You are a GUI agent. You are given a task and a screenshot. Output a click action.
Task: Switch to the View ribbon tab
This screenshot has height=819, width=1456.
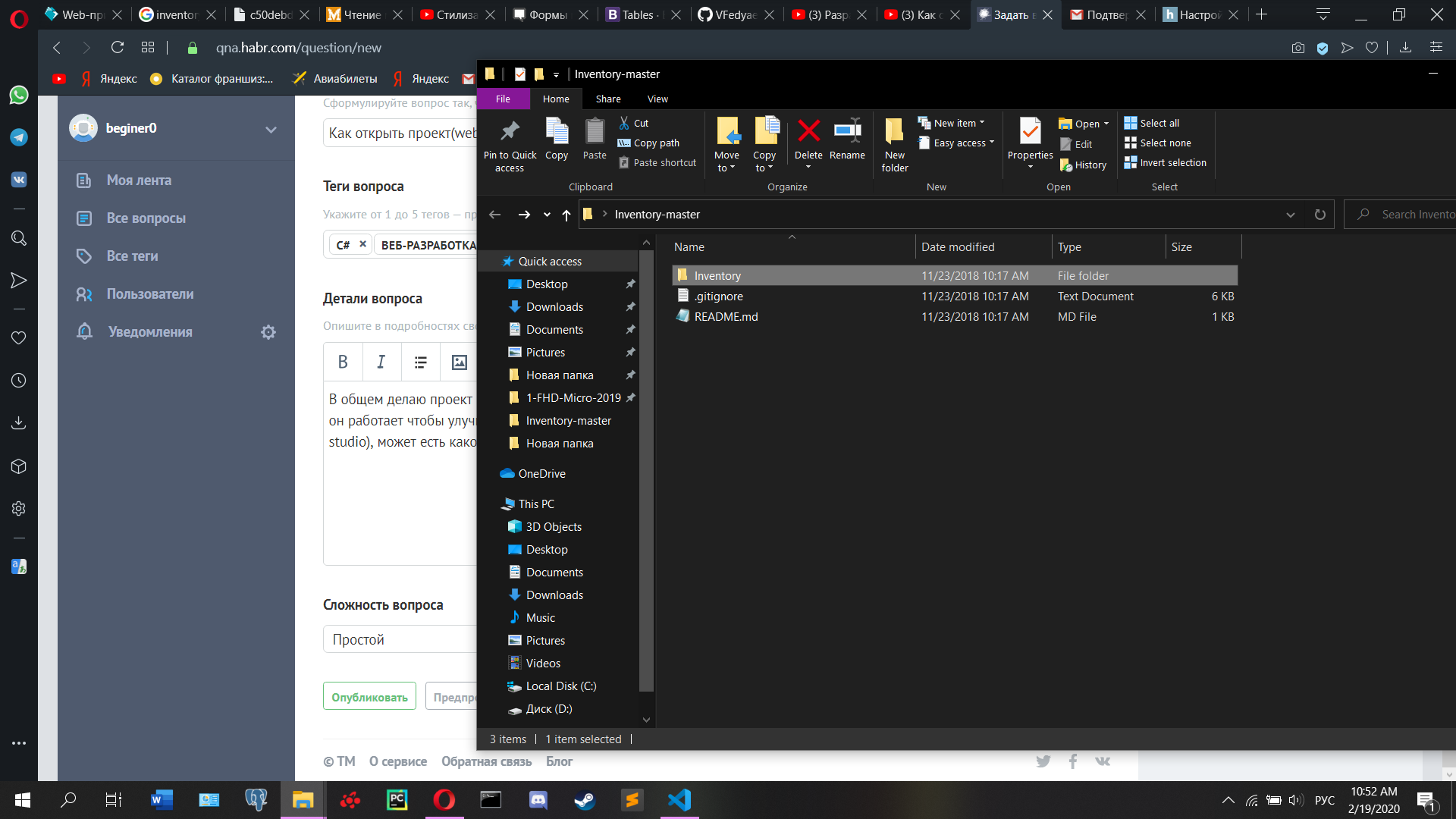tap(657, 99)
